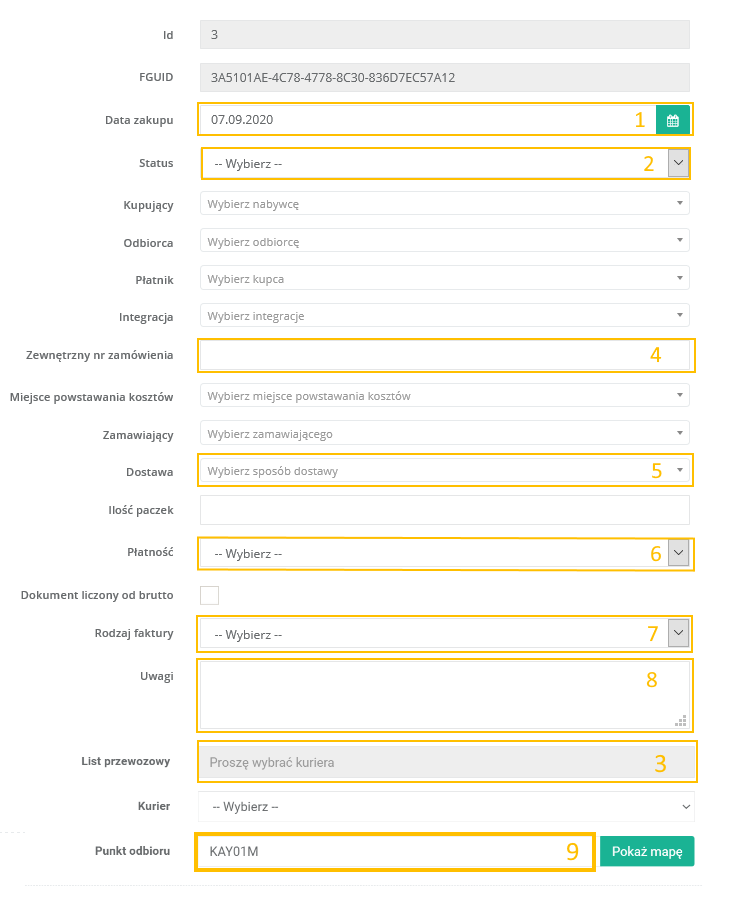Image resolution: width=756 pixels, height=900 pixels.
Task: Click the Uwagi textarea resize handle
Action: [682, 719]
